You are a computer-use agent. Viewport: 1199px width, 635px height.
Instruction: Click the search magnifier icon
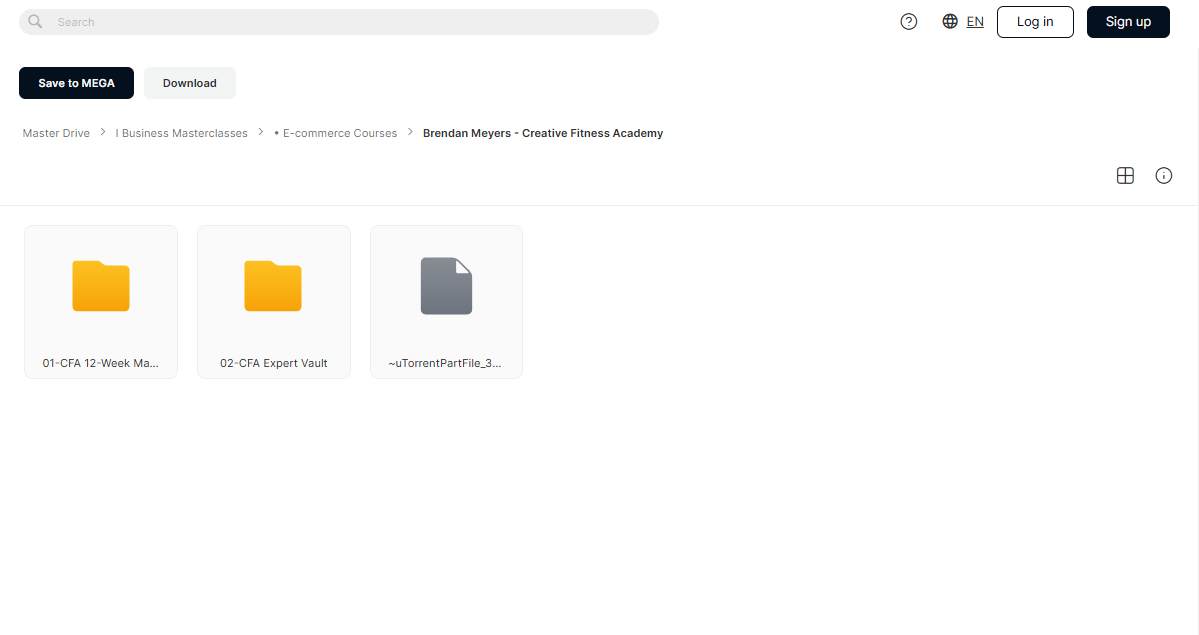(x=35, y=21)
